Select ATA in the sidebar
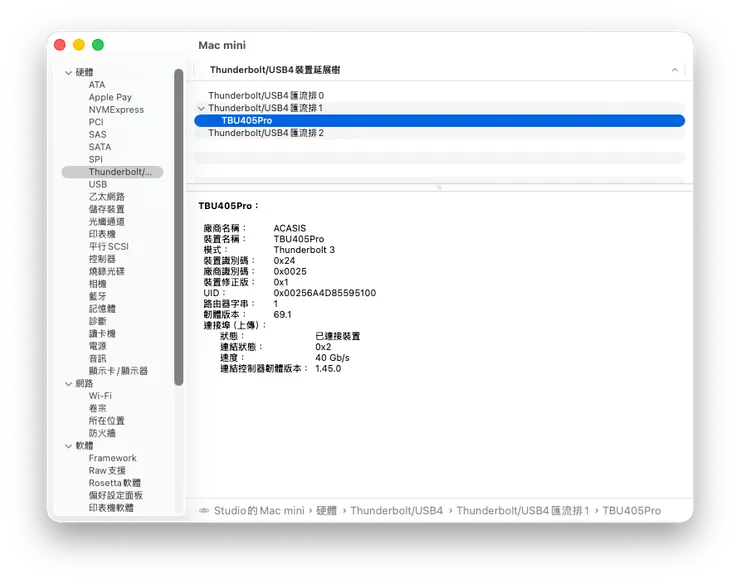This screenshot has height=584, width=740. tap(97, 85)
